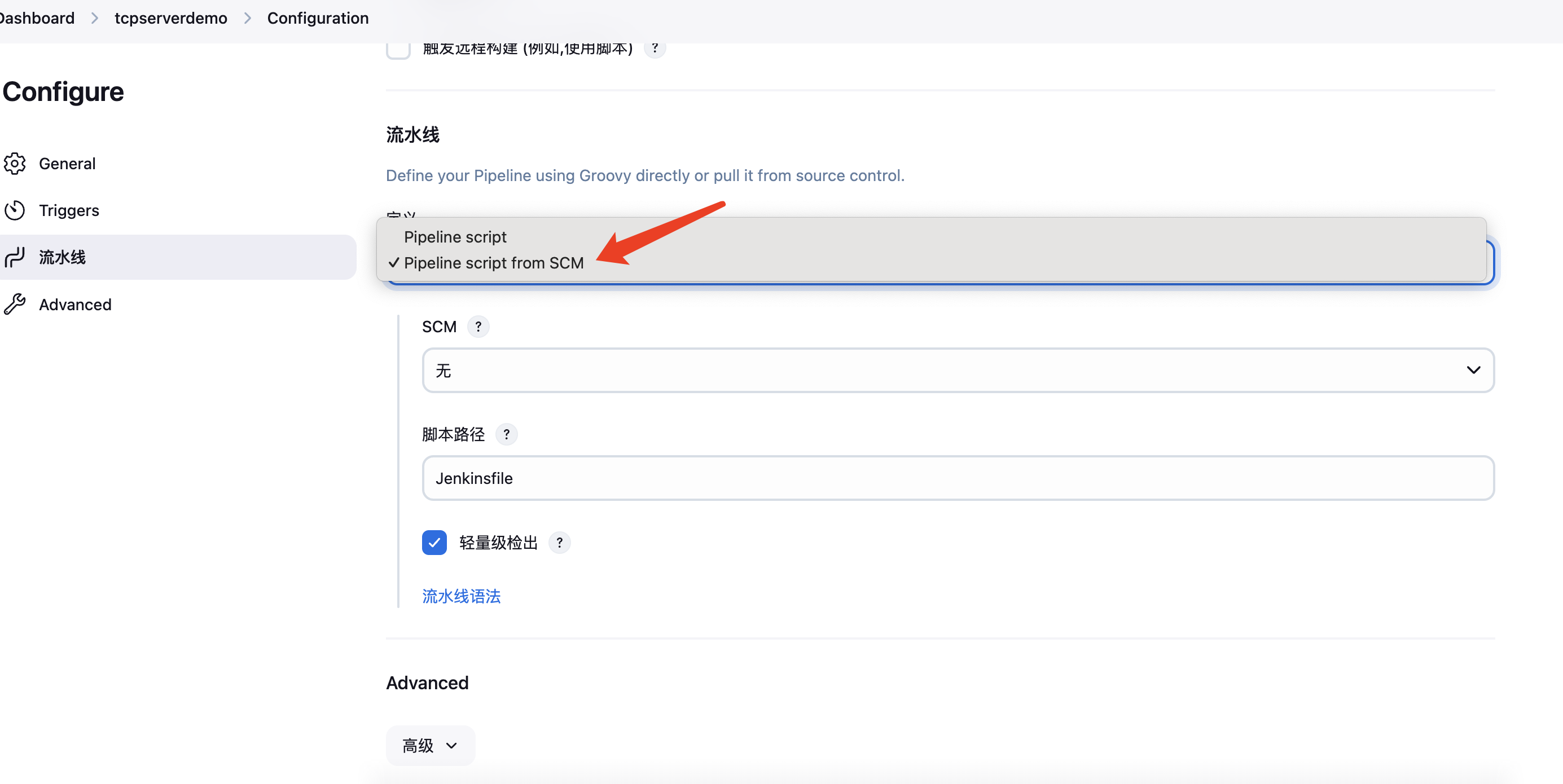
Task: Click the Triggers clock icon
Action: [15, 210]
